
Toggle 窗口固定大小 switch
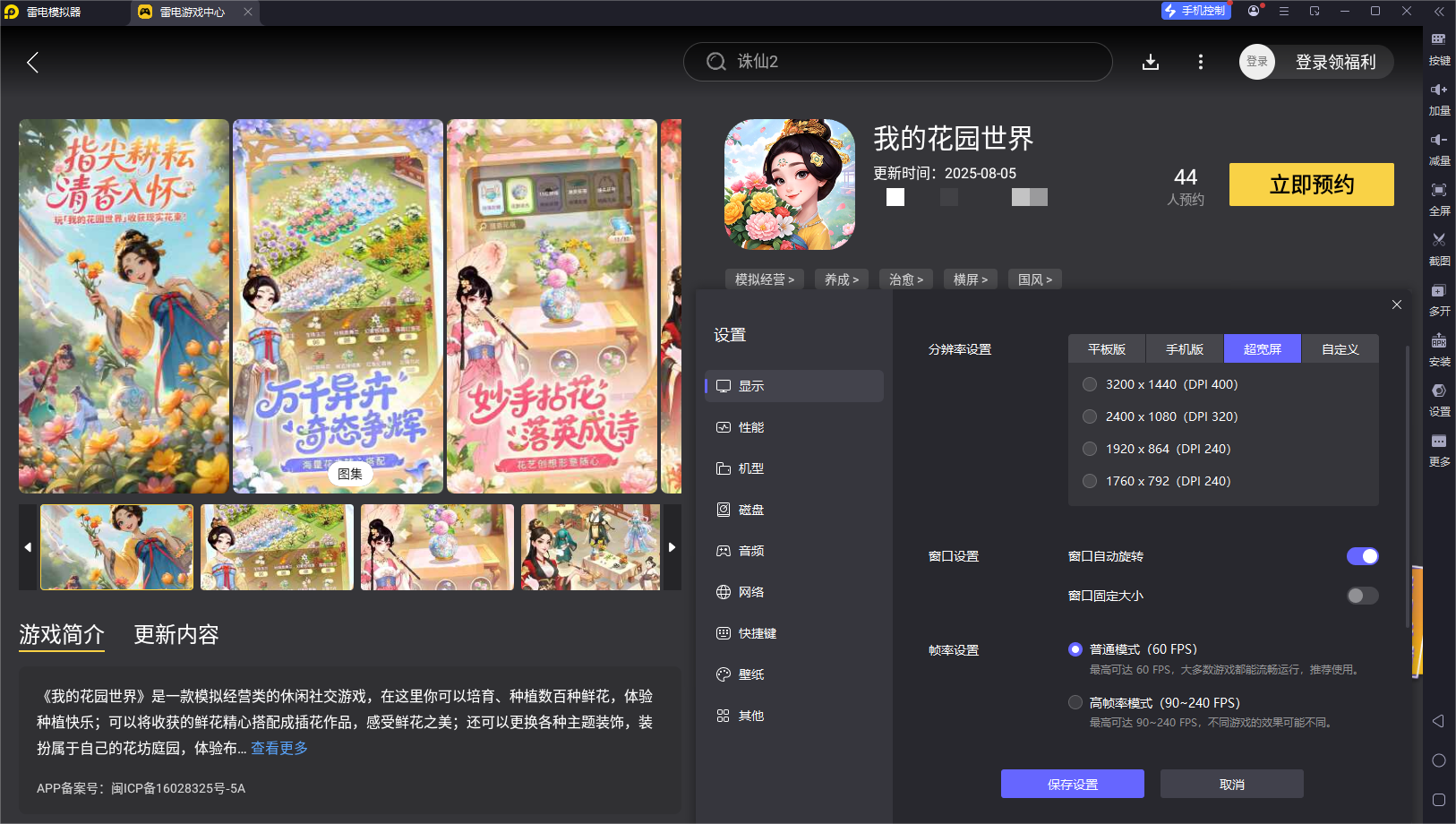pos(1362,596)
